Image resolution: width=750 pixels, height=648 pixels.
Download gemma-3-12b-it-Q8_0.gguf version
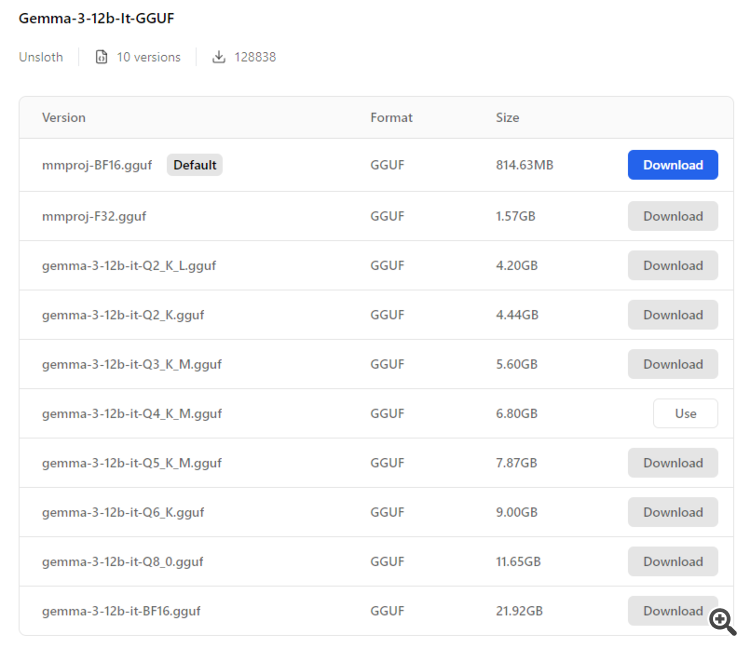point(672,561)
